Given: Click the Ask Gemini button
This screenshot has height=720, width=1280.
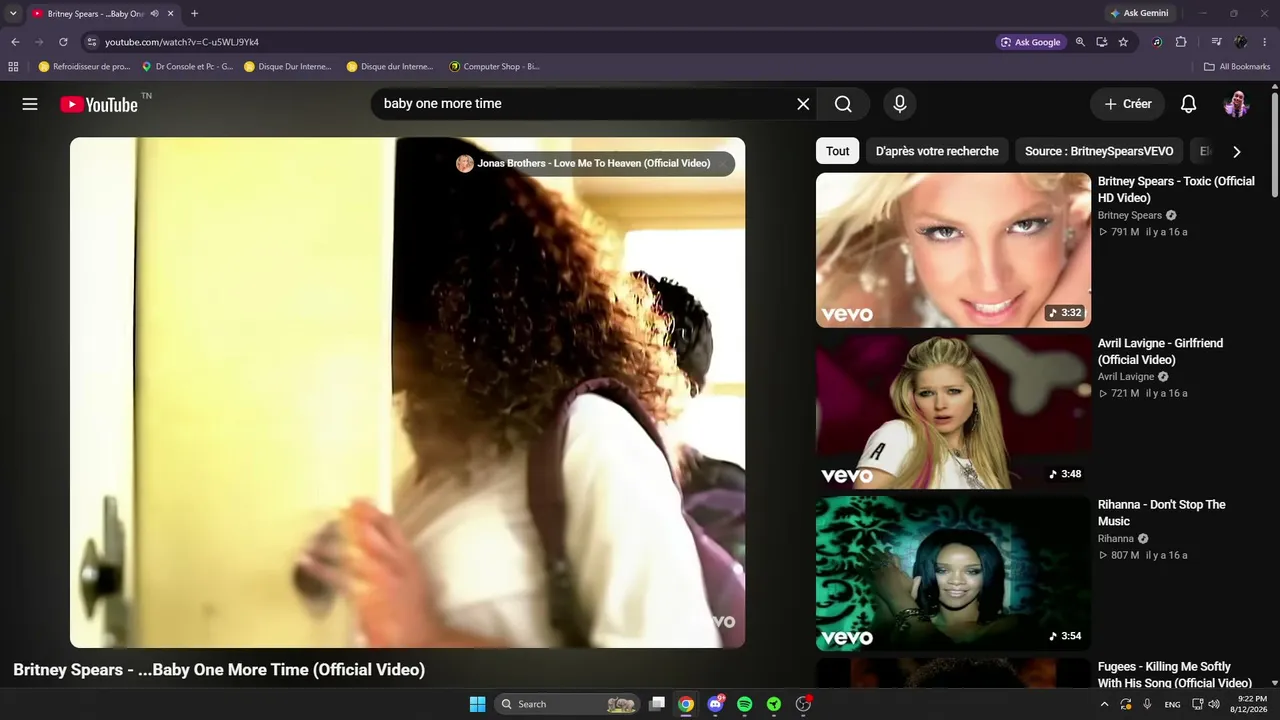Looking at the screenshot, I should pyautogui.click(x=1139, y=14).
